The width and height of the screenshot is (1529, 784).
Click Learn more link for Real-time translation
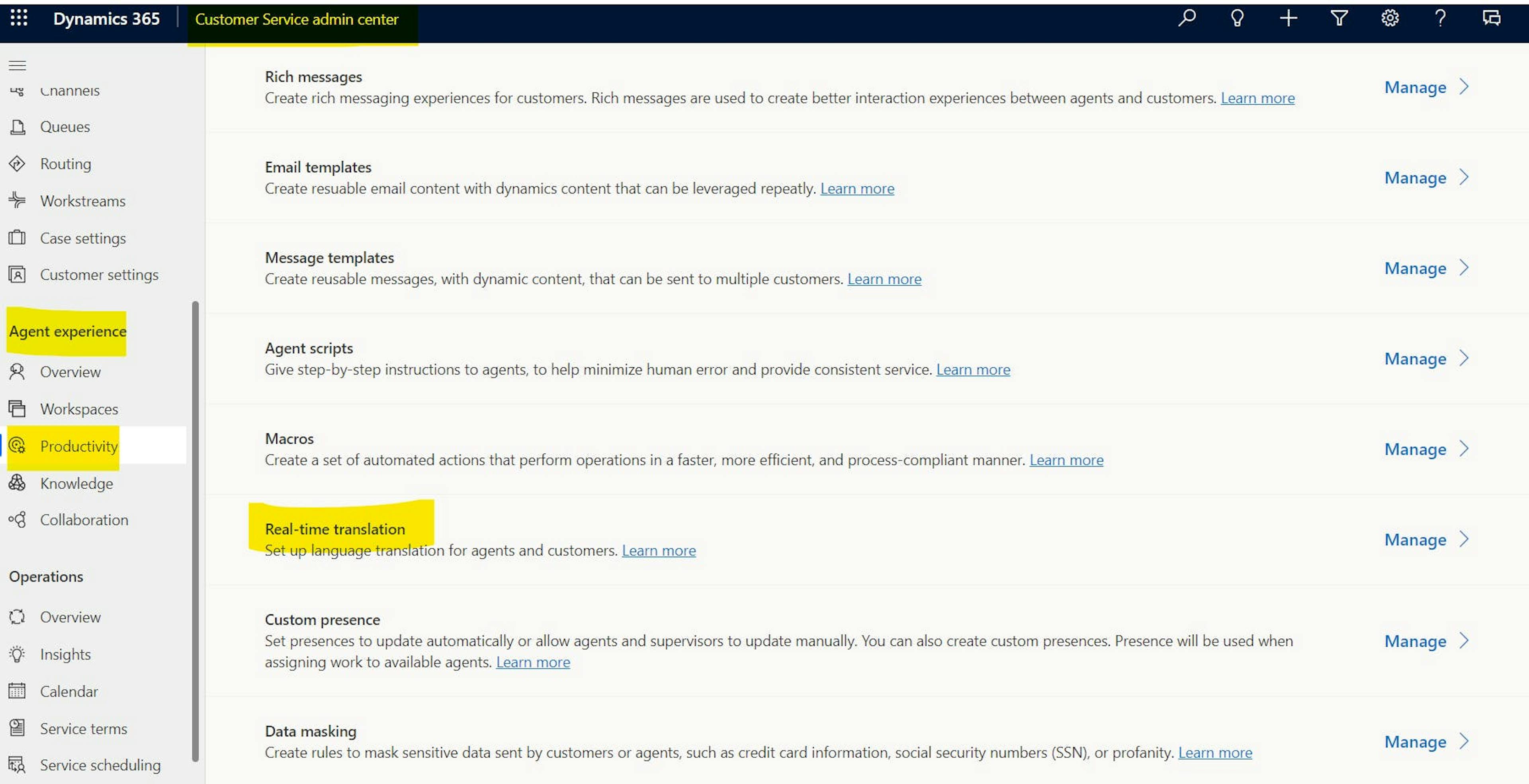tap(659, 550)
